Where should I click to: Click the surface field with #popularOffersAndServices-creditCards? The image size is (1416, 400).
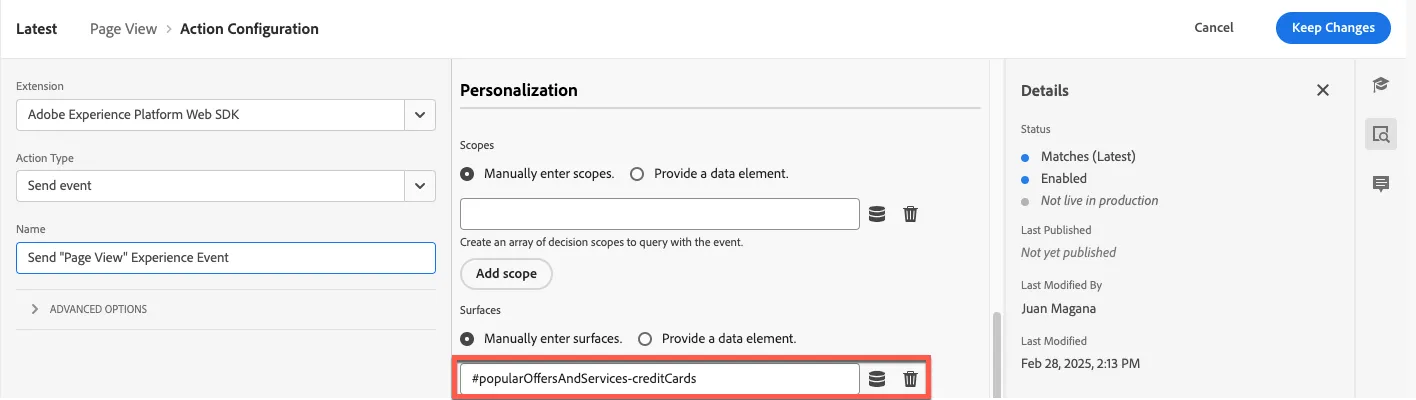tap(660, 379)
